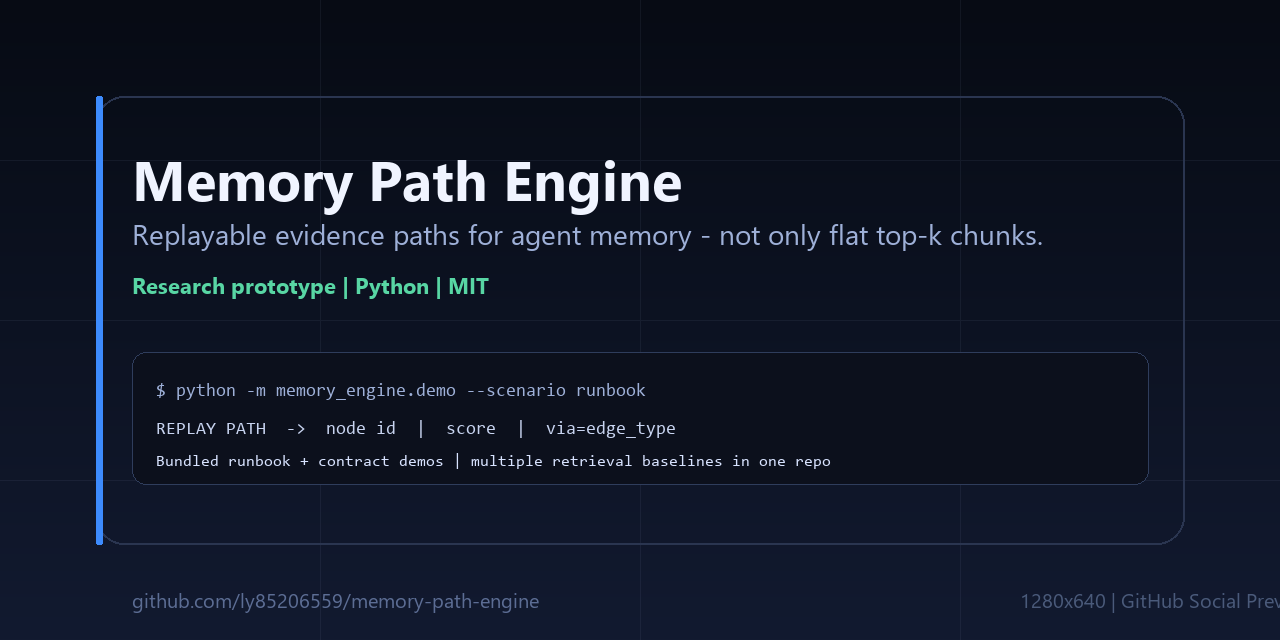Select the edge_type token in terminal

(x=632, y=428)
